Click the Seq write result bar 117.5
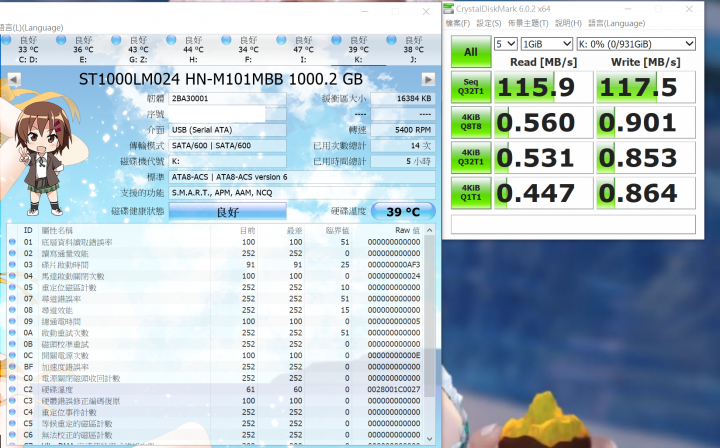This screenshot has width=720, height=448. click(x=646, y=87)
